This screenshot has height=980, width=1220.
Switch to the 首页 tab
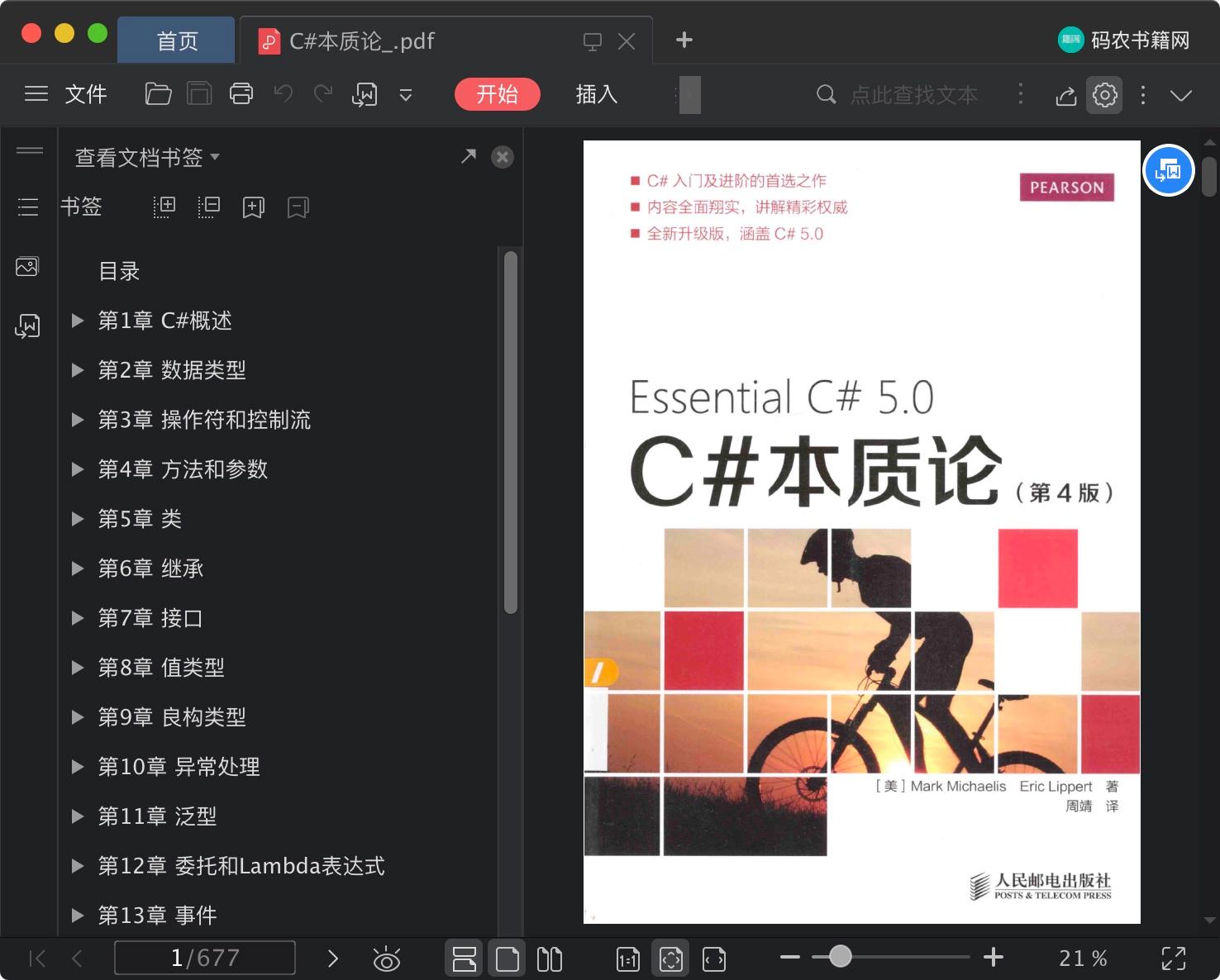coord(177,40)
